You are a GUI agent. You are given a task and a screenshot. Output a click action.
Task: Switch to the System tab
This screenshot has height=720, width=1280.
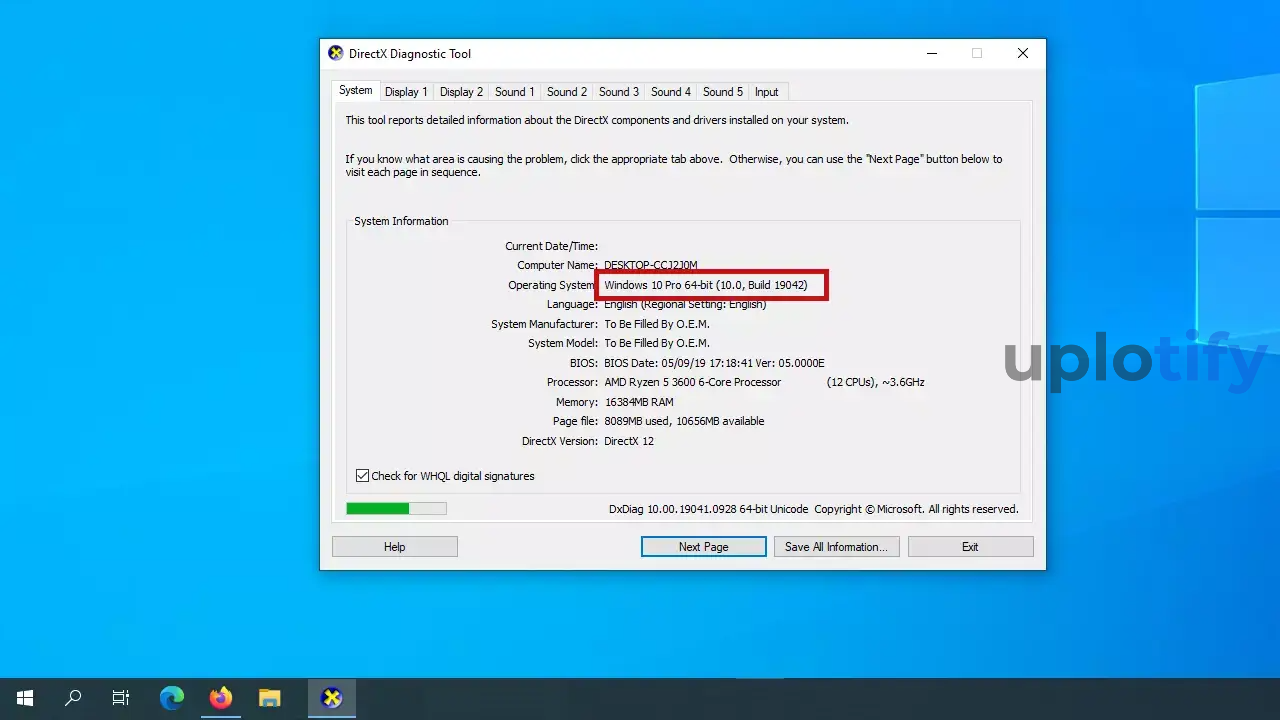[x=356, y=90]
